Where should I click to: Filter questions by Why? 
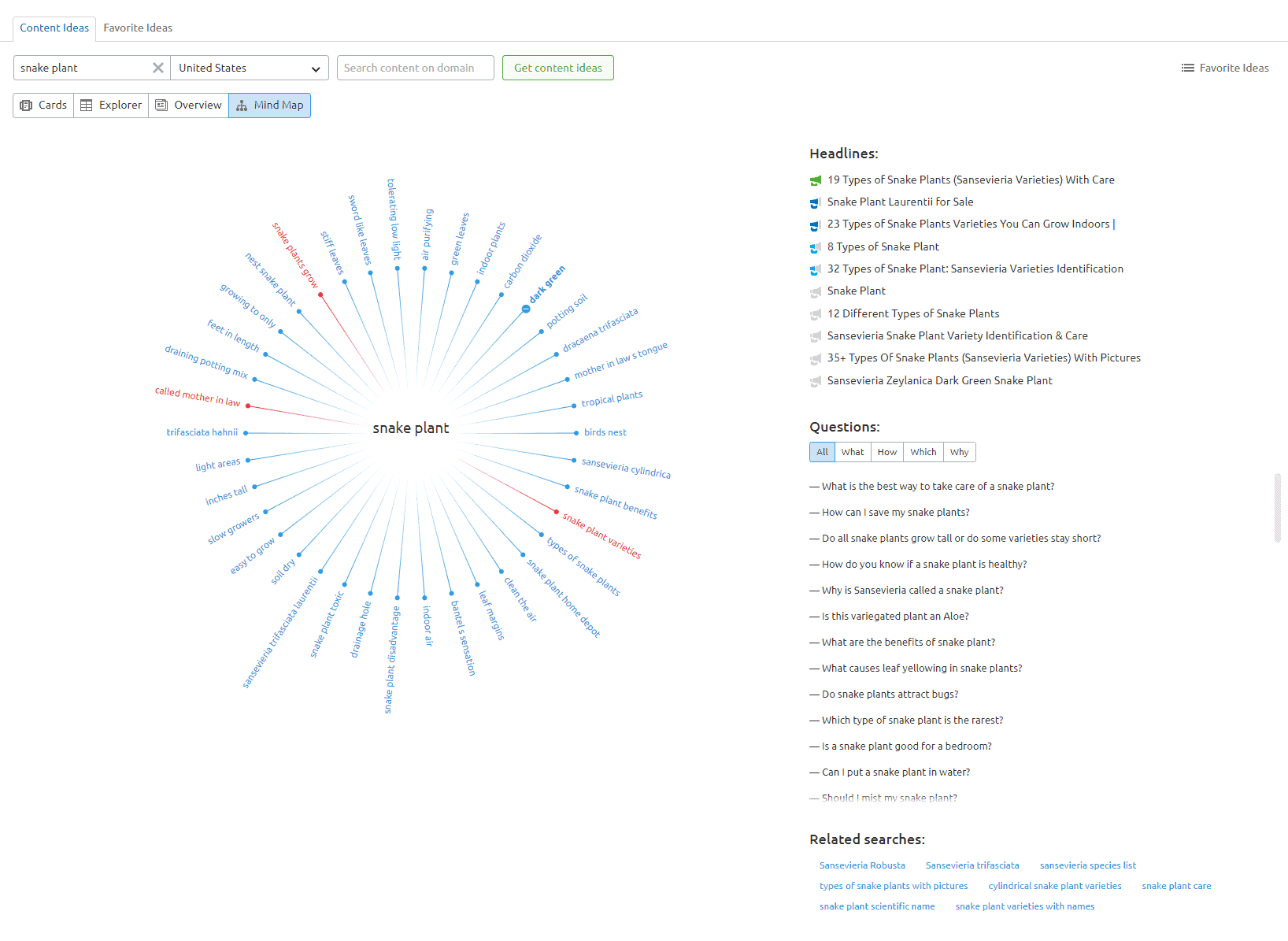[960, 452]
